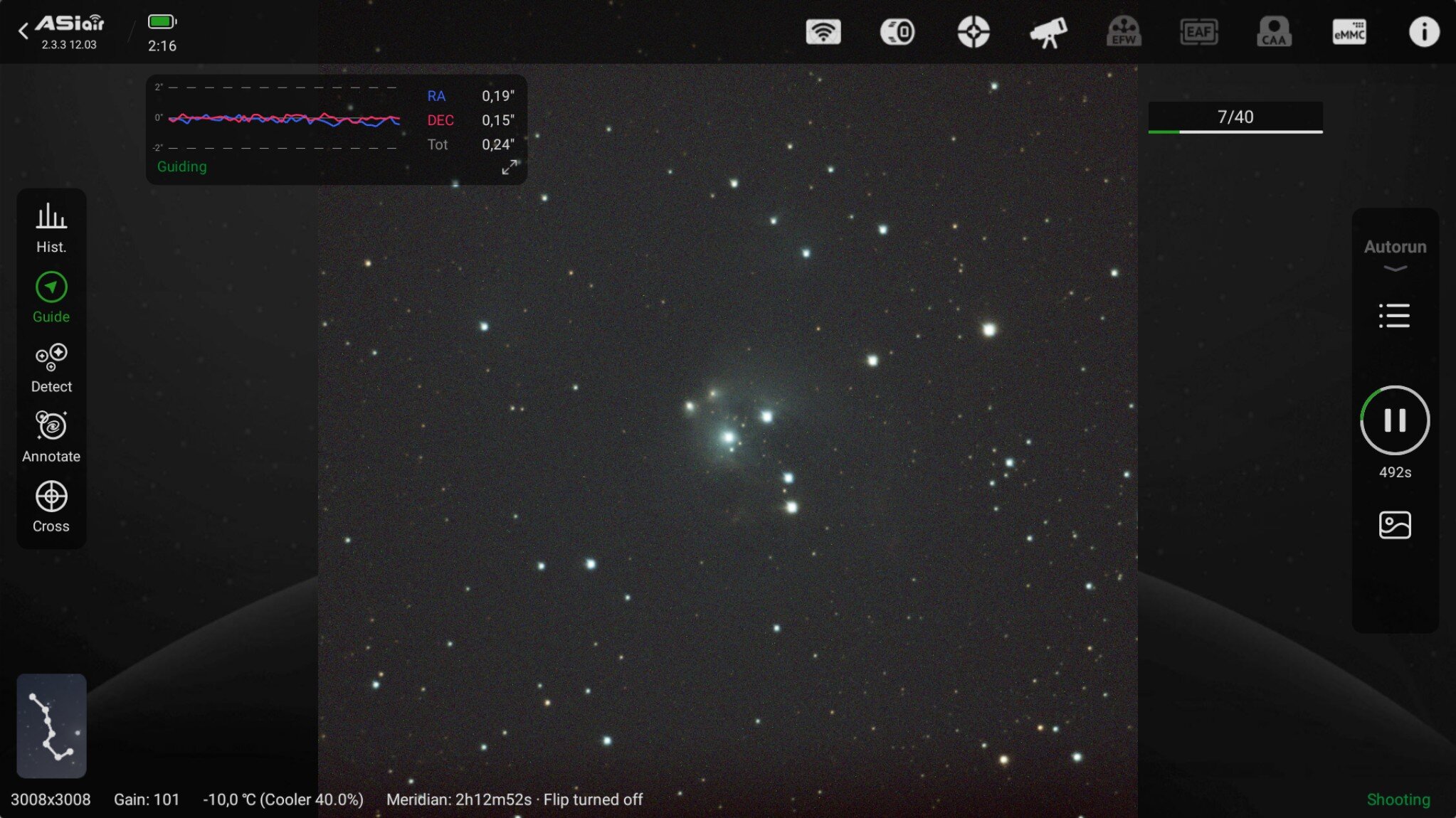Open the guiding crosshair settings icon
Image resolution: width=1456 pixels, height=818 pixels.
tap(973, 32)
